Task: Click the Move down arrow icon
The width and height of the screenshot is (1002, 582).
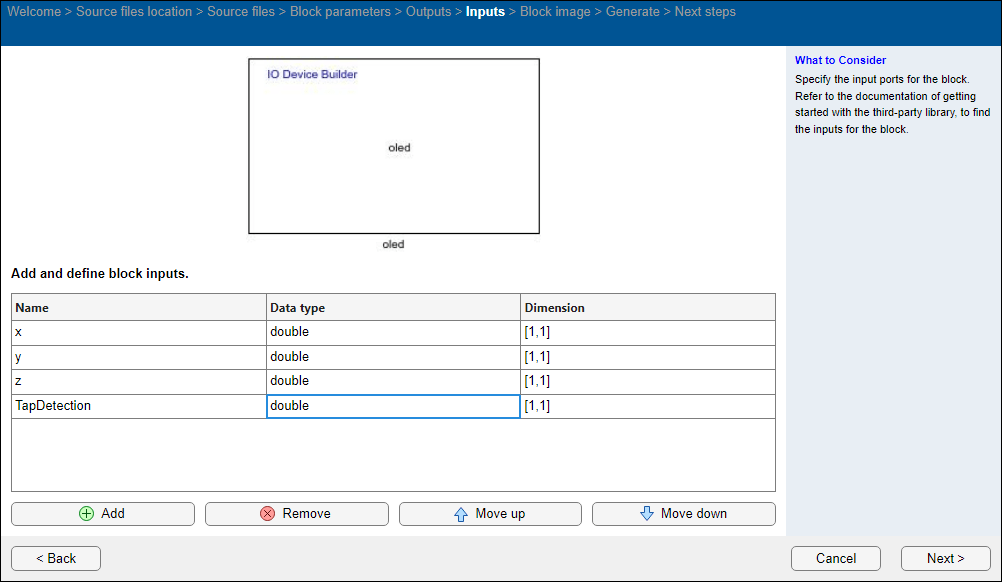Action: click(646, 513)
